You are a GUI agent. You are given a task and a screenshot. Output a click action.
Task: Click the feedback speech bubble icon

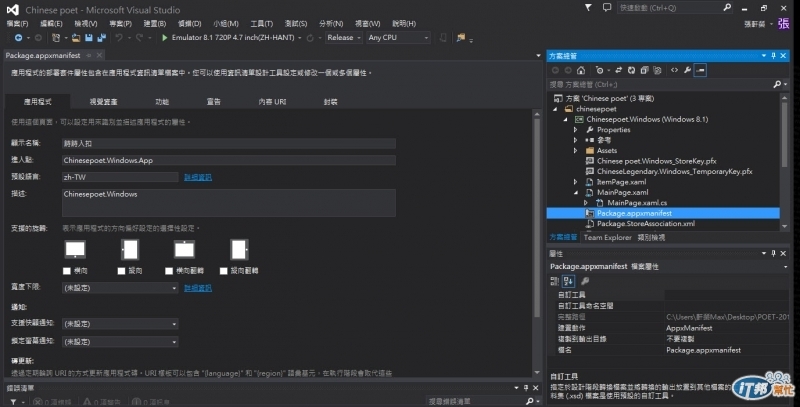coord(607,8)
